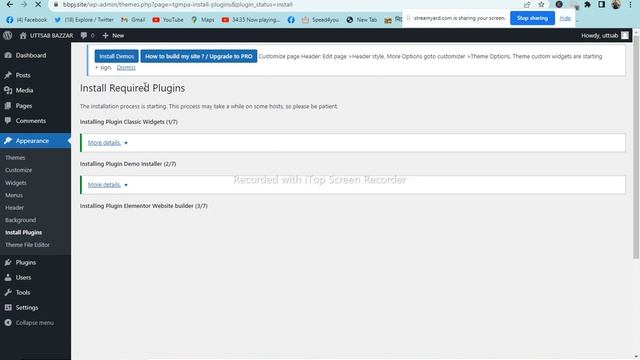Bookmark this page with star icon
The image size is (640, 360).
click(x=541, y=4)
